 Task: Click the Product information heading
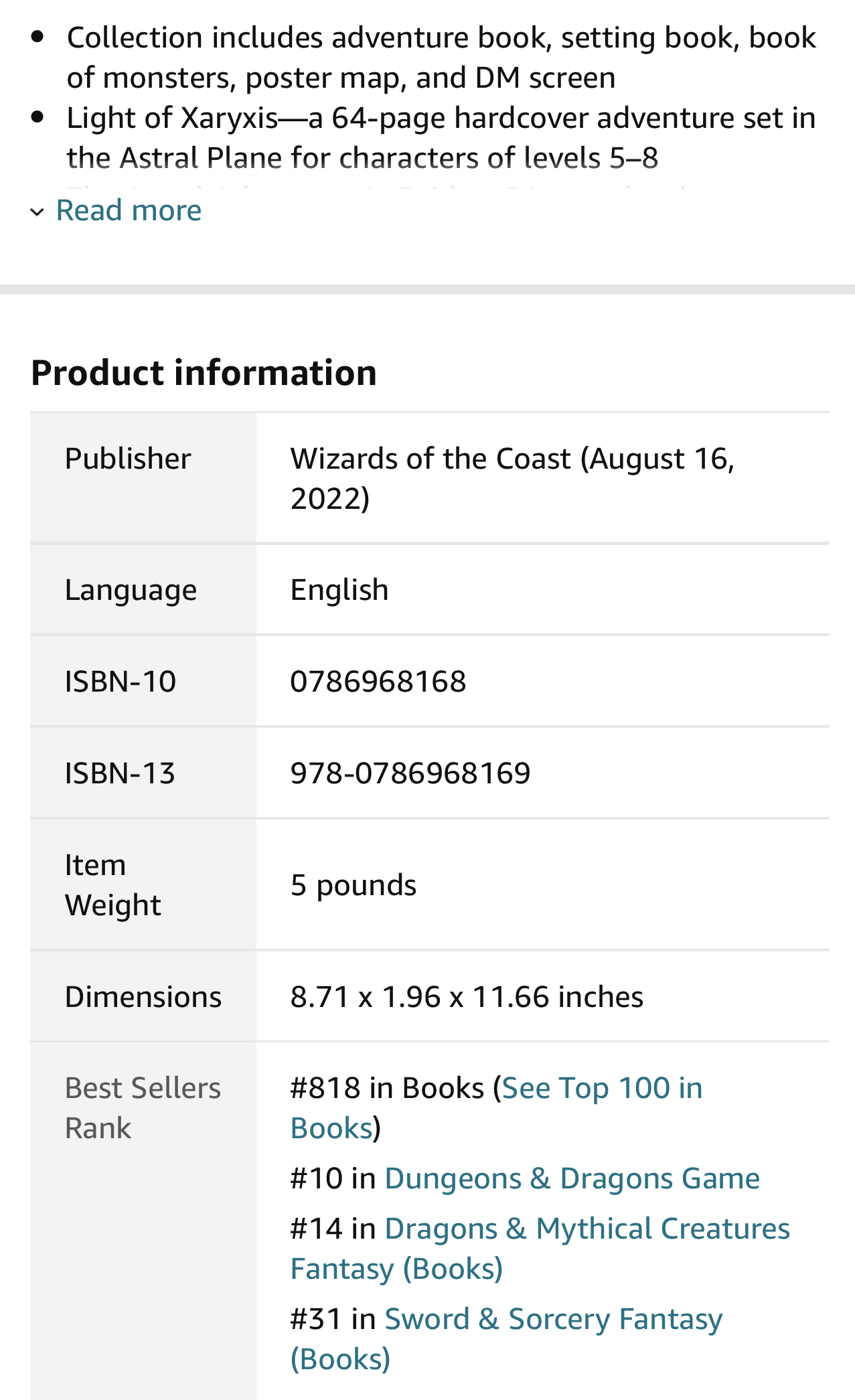coord(204,373)
